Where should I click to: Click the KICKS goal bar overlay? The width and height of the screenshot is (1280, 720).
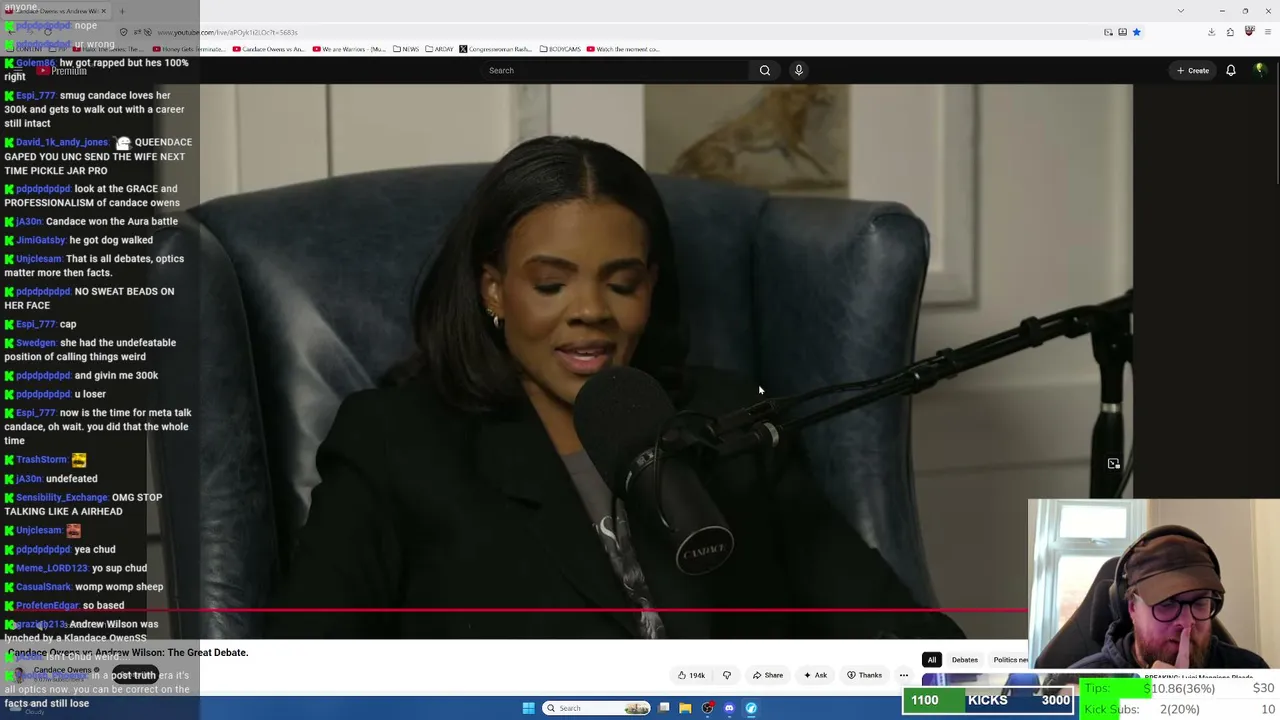(988, 700)
